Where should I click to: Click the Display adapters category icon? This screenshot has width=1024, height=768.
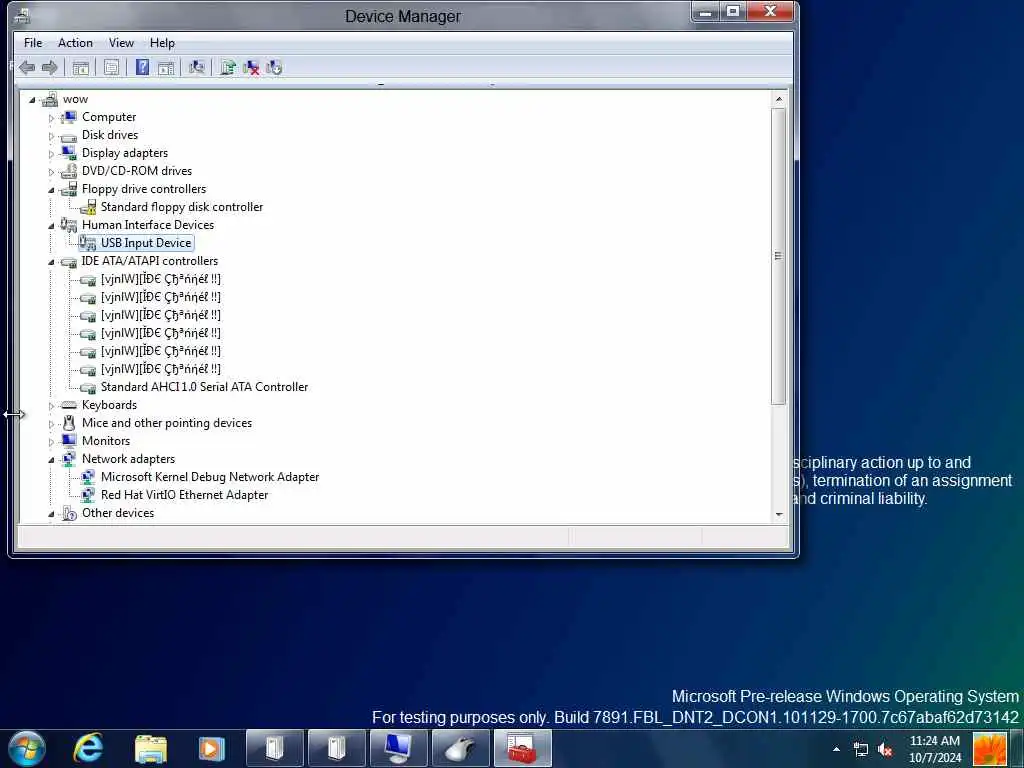point(69,153)
